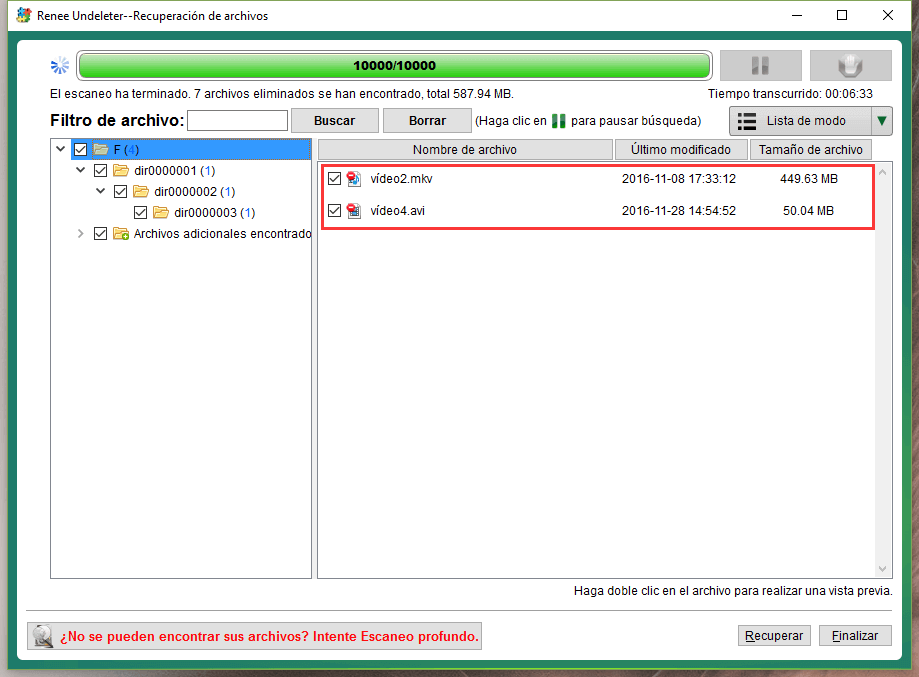Viewport: 919px width, 677px height.
Task: Click the dir0000003 folder icon
Action: [x=161, y=212]
